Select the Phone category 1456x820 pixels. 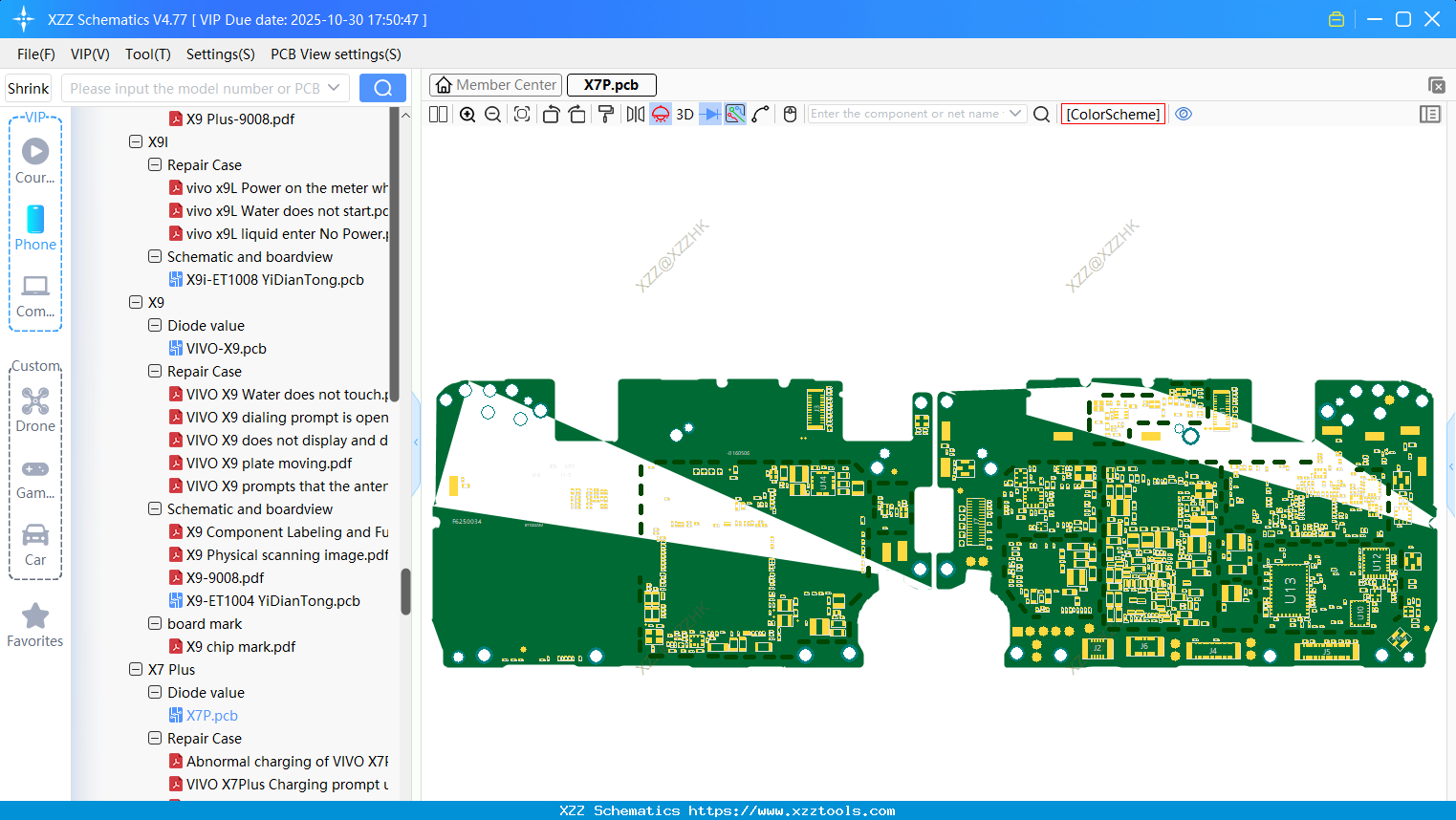(x=35, y=228)
